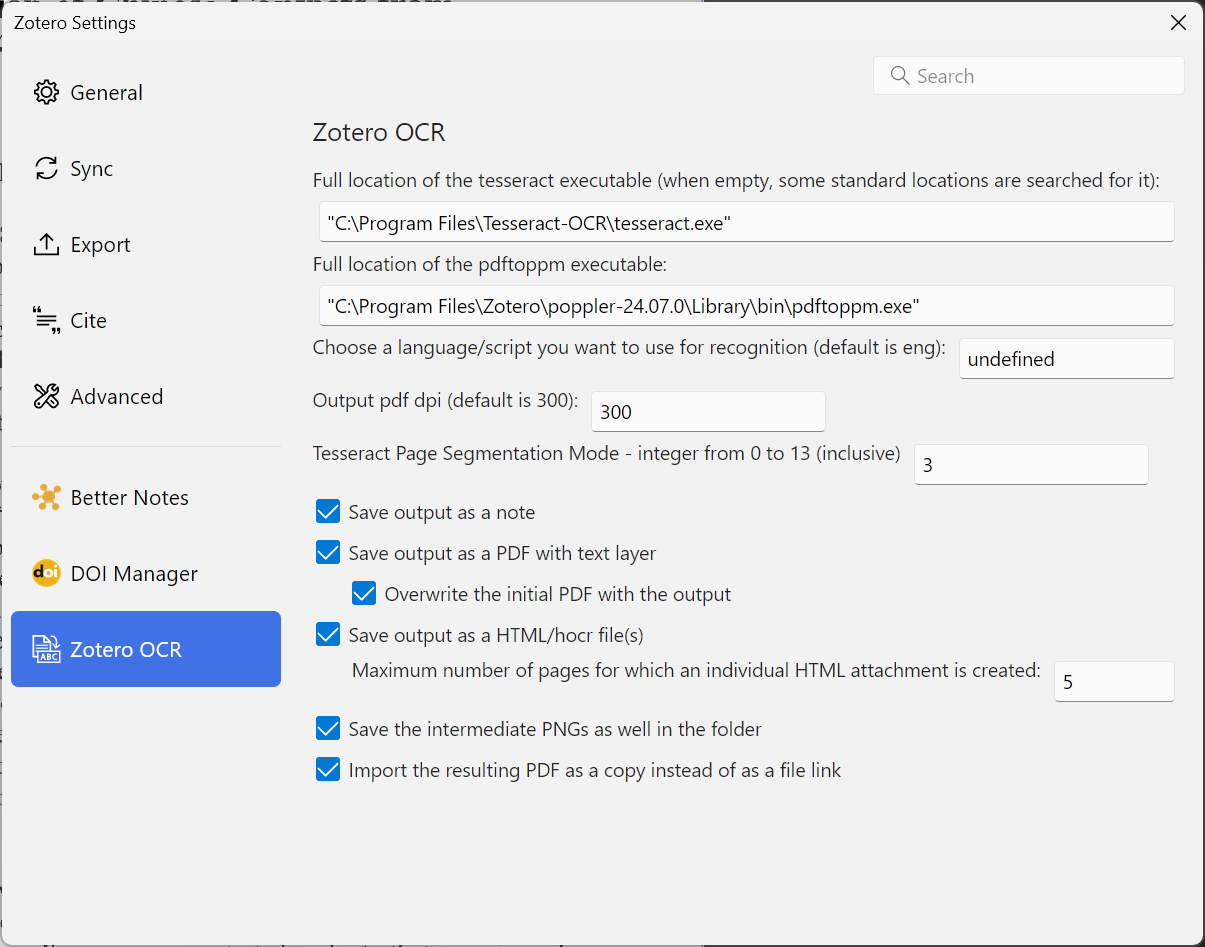Click the Cite quotation icon
Viewport: 1205px width, 947px height.
pos(46,321)
